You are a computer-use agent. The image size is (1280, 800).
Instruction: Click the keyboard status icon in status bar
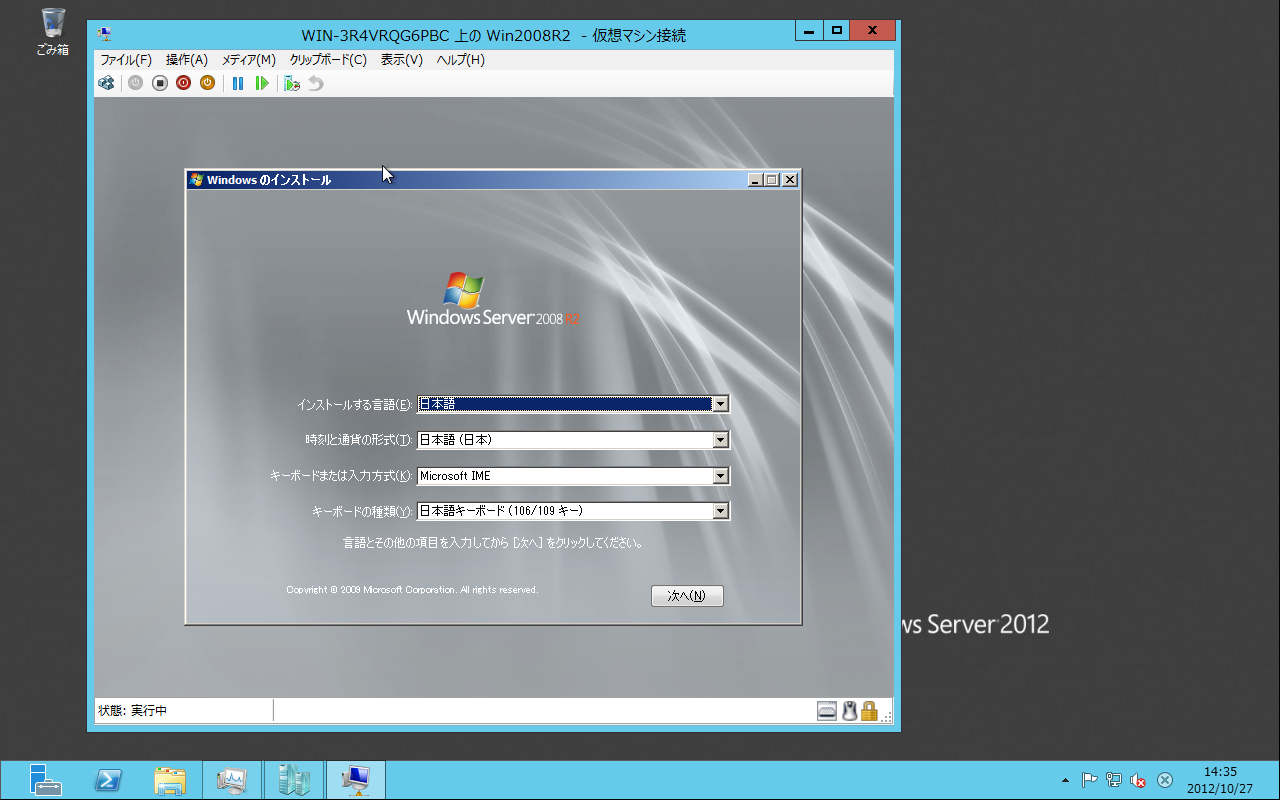827,711
